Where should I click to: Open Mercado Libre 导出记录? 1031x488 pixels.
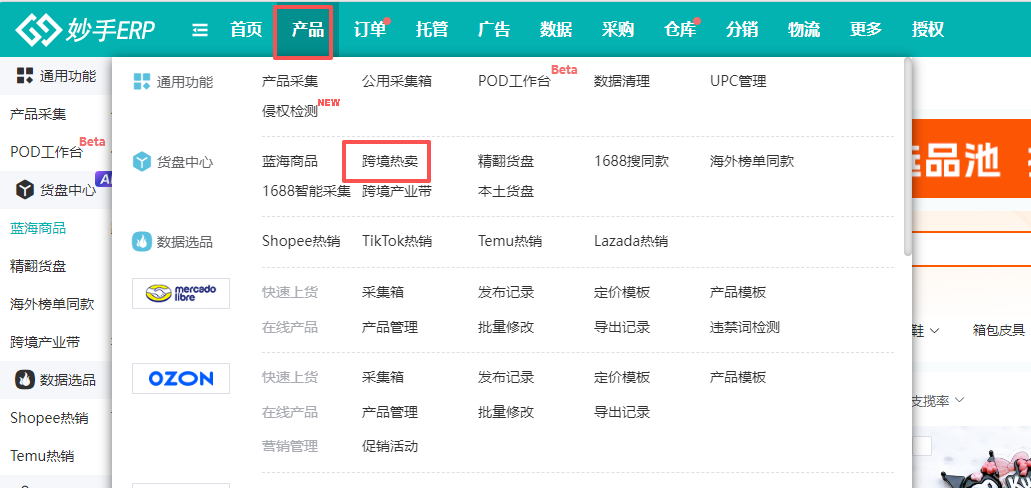(x=622, y=327)
